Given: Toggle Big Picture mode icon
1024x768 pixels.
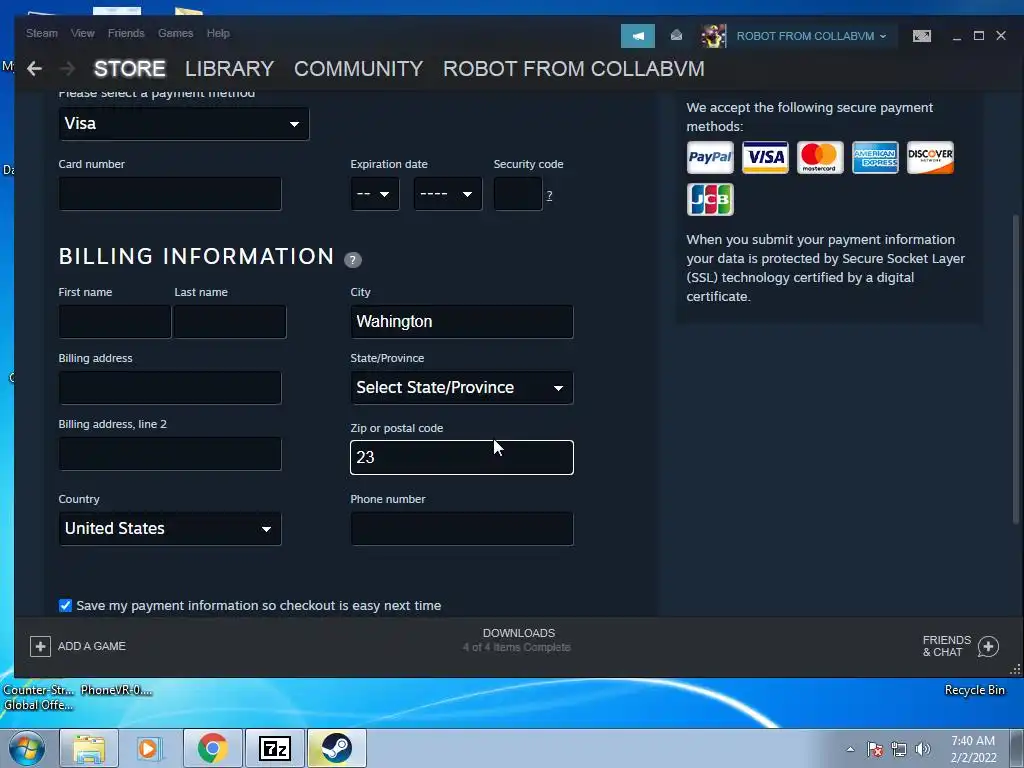Looking at the screenshot, I should click(921, 36).
